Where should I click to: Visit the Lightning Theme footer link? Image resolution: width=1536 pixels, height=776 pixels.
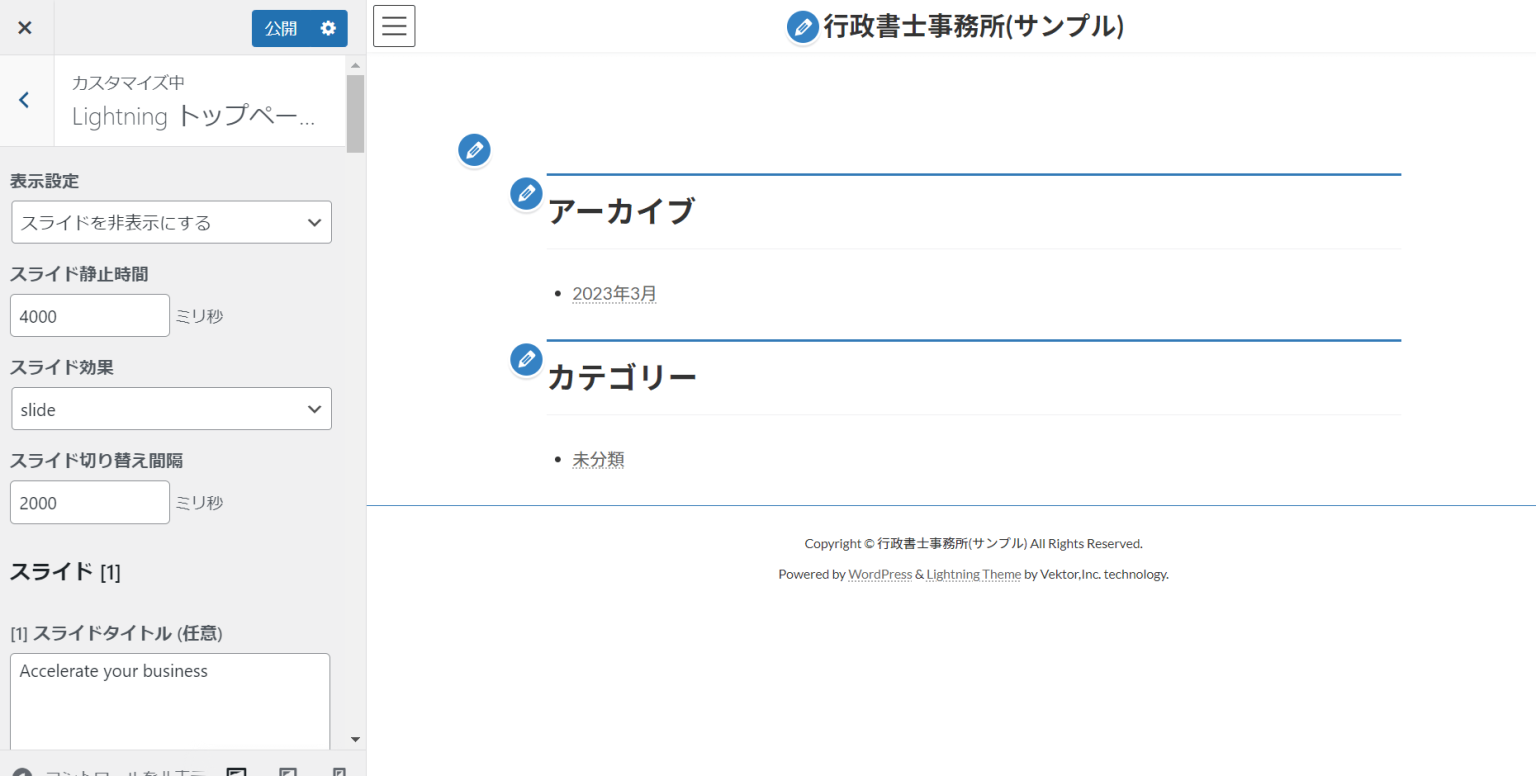coord(973,575)
